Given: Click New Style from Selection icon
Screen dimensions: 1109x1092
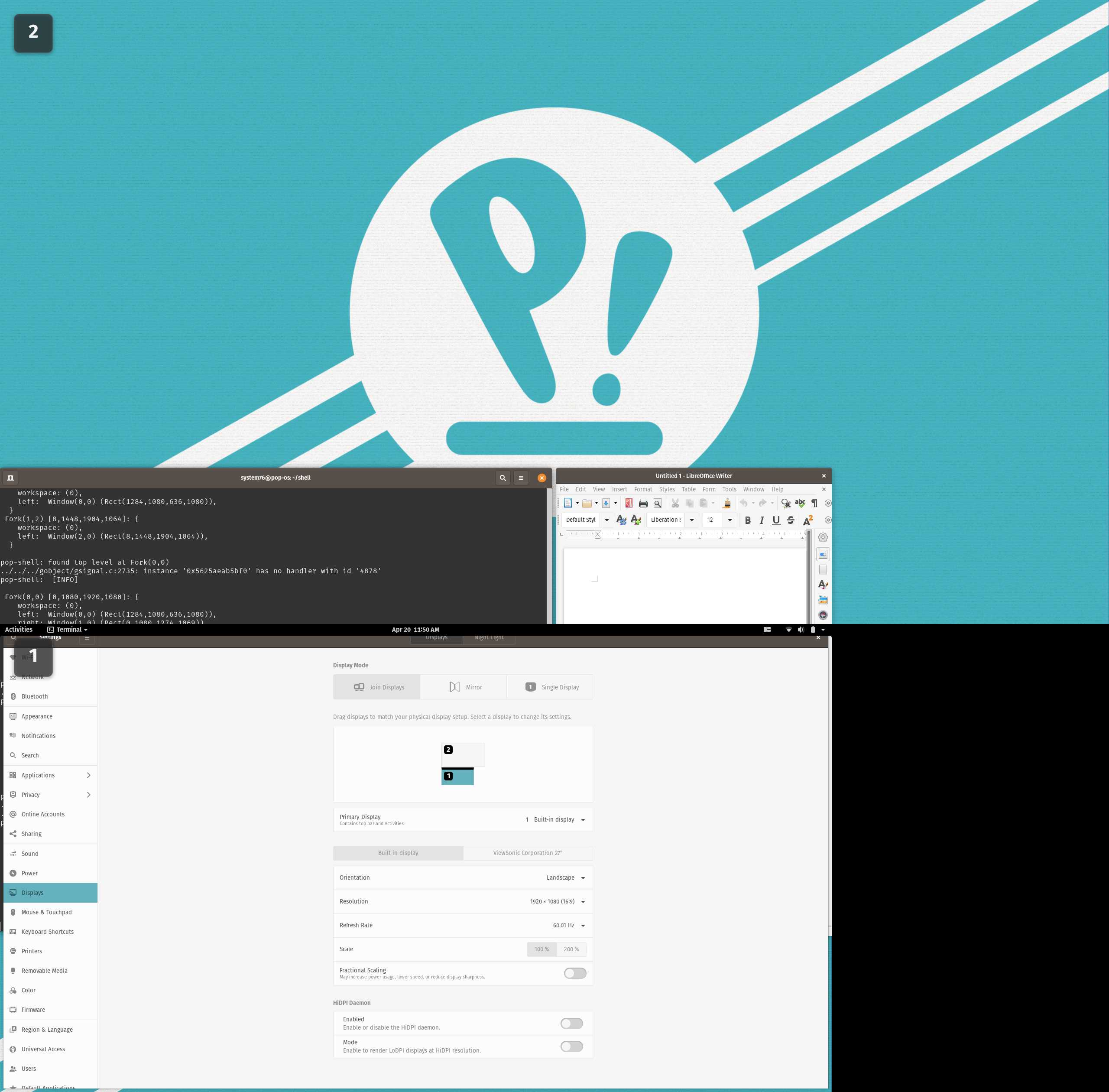Looking at the screenshot, I should [636, 520].
